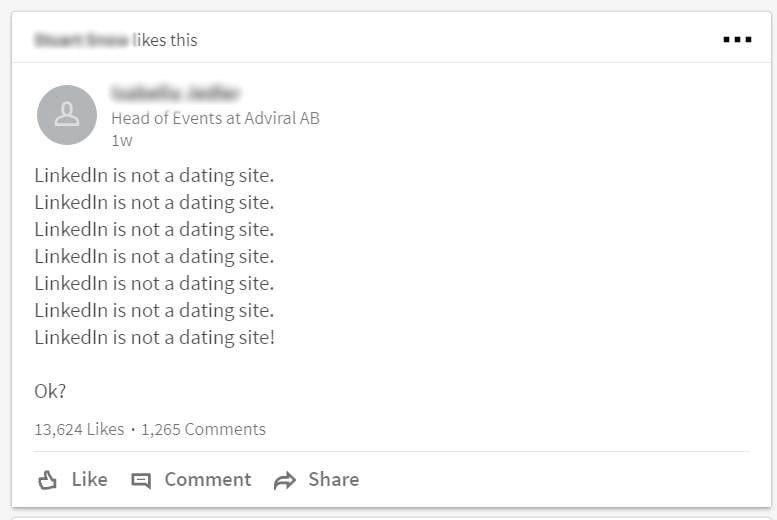Click the arrow Share icon

pyautogui.click(x=285, y=480)
